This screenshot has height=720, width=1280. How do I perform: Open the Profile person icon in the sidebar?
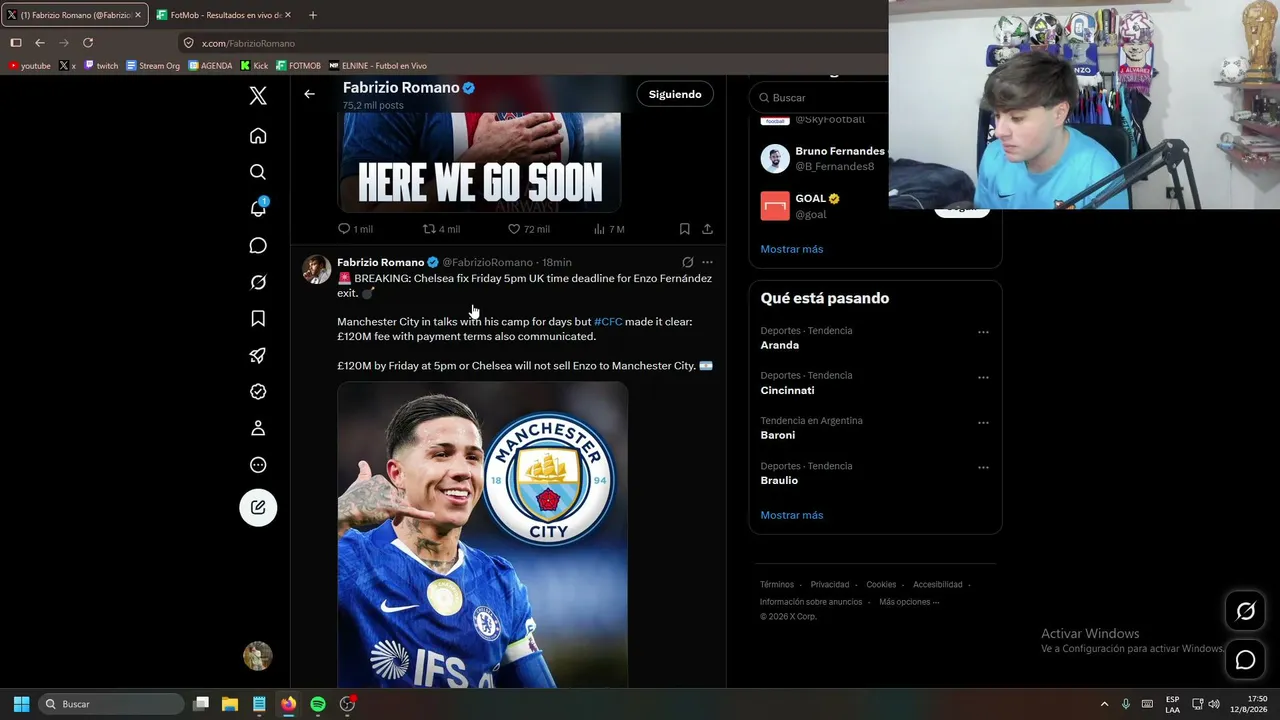258,428
